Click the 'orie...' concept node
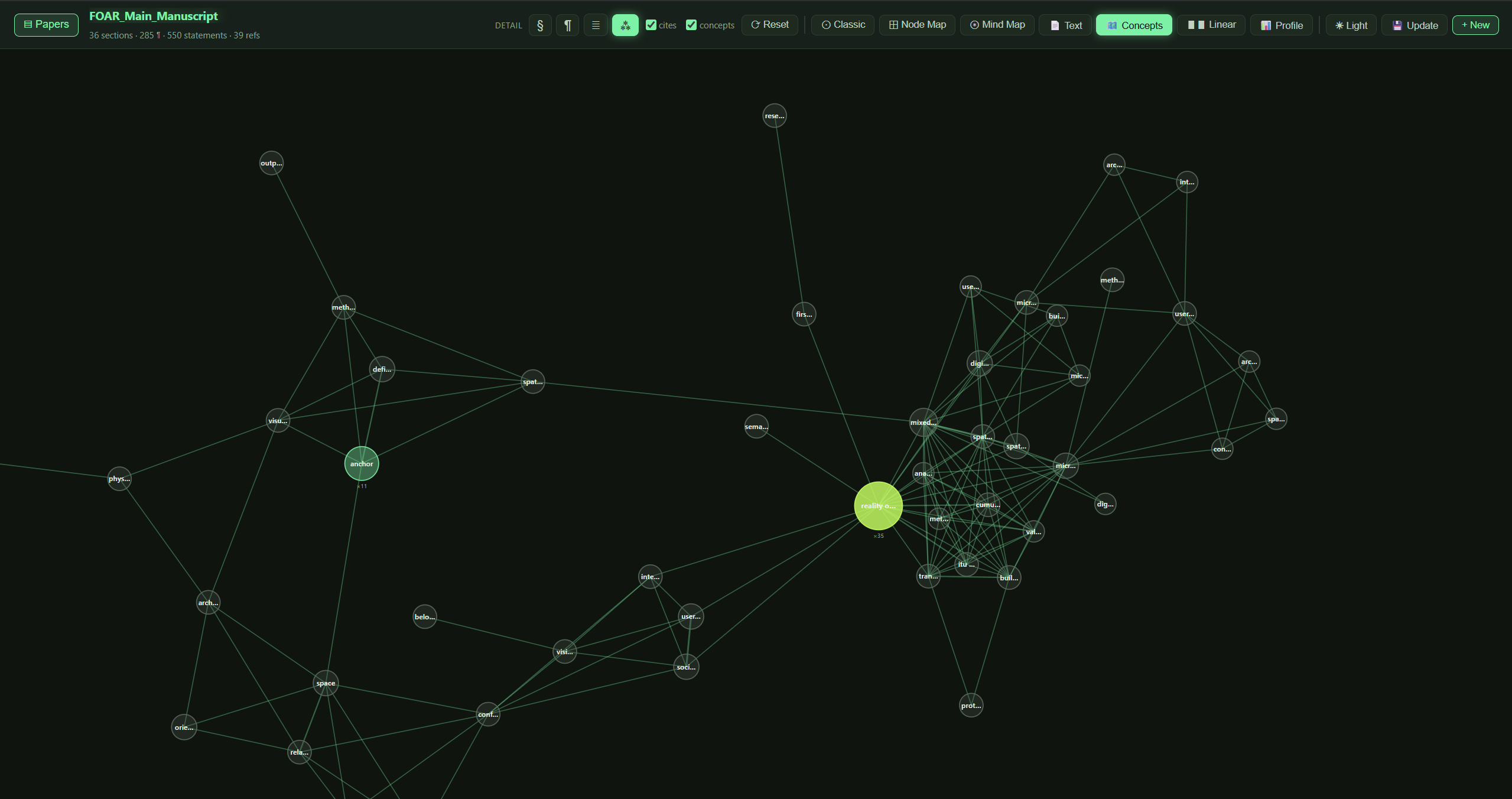This screenshot has width=1512, height=799. (184, 727)
